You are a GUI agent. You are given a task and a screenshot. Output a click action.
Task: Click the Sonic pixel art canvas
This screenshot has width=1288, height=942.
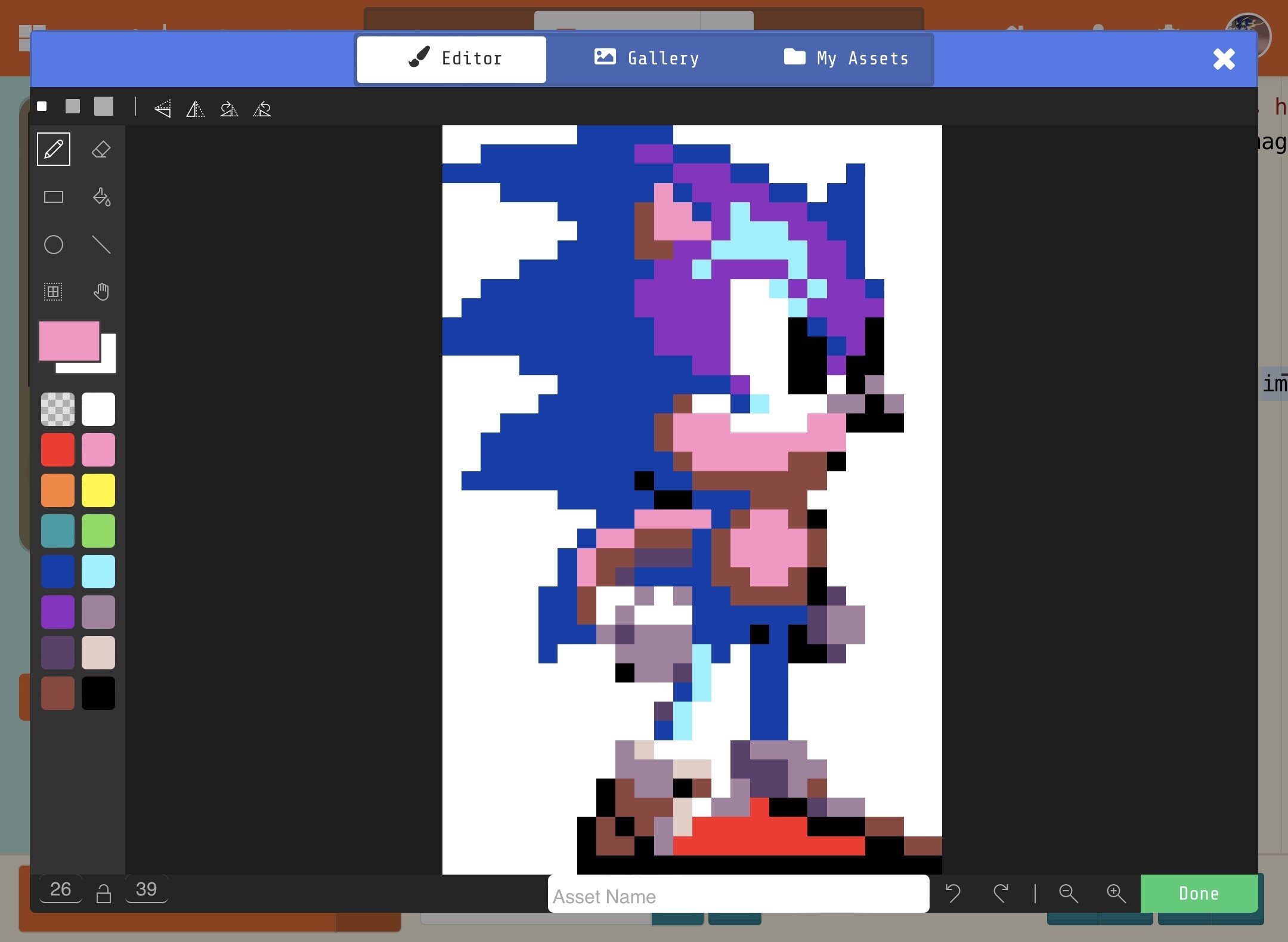pos(692,500)
